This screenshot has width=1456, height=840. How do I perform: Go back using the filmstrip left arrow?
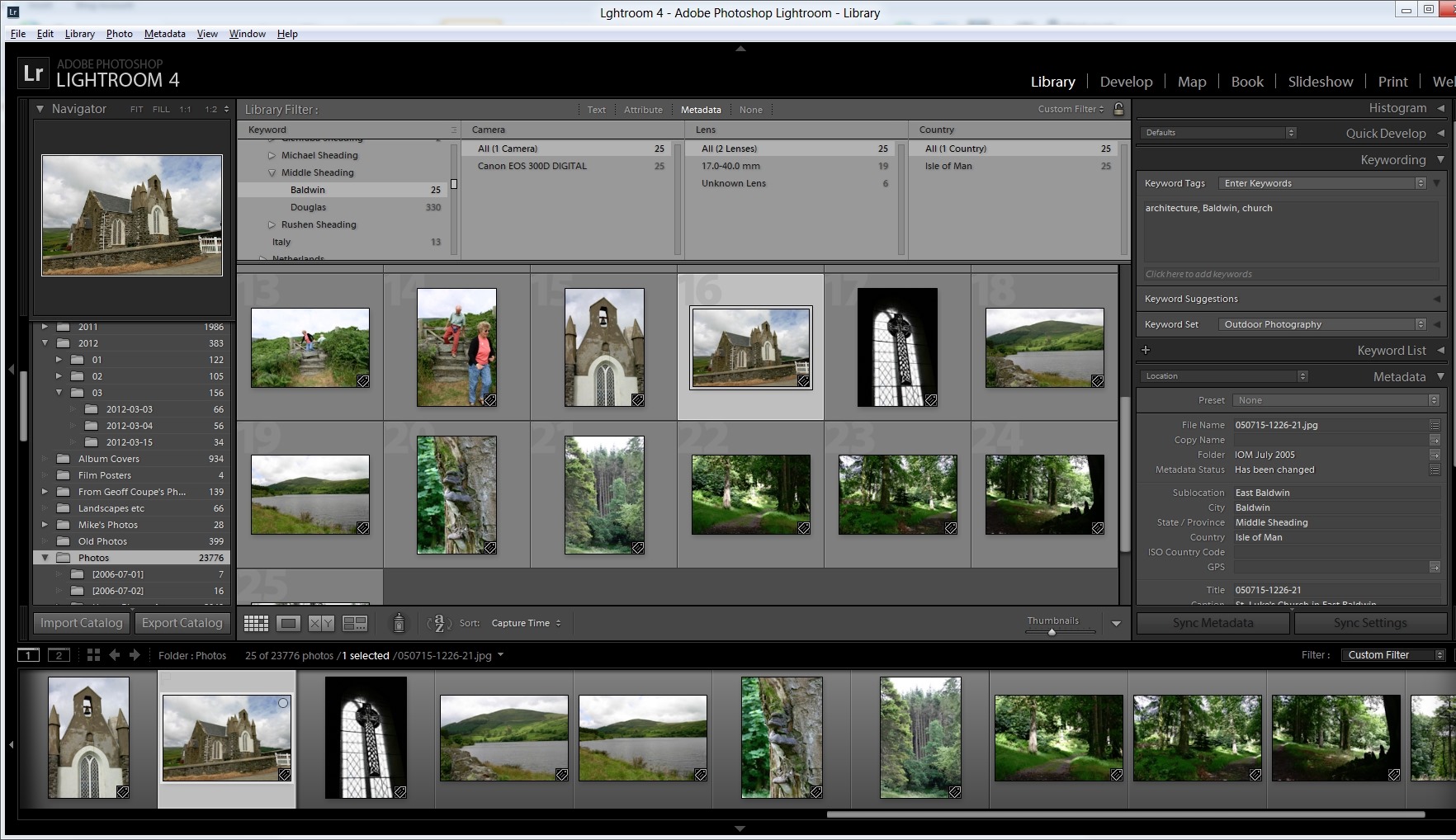[115, 655]
